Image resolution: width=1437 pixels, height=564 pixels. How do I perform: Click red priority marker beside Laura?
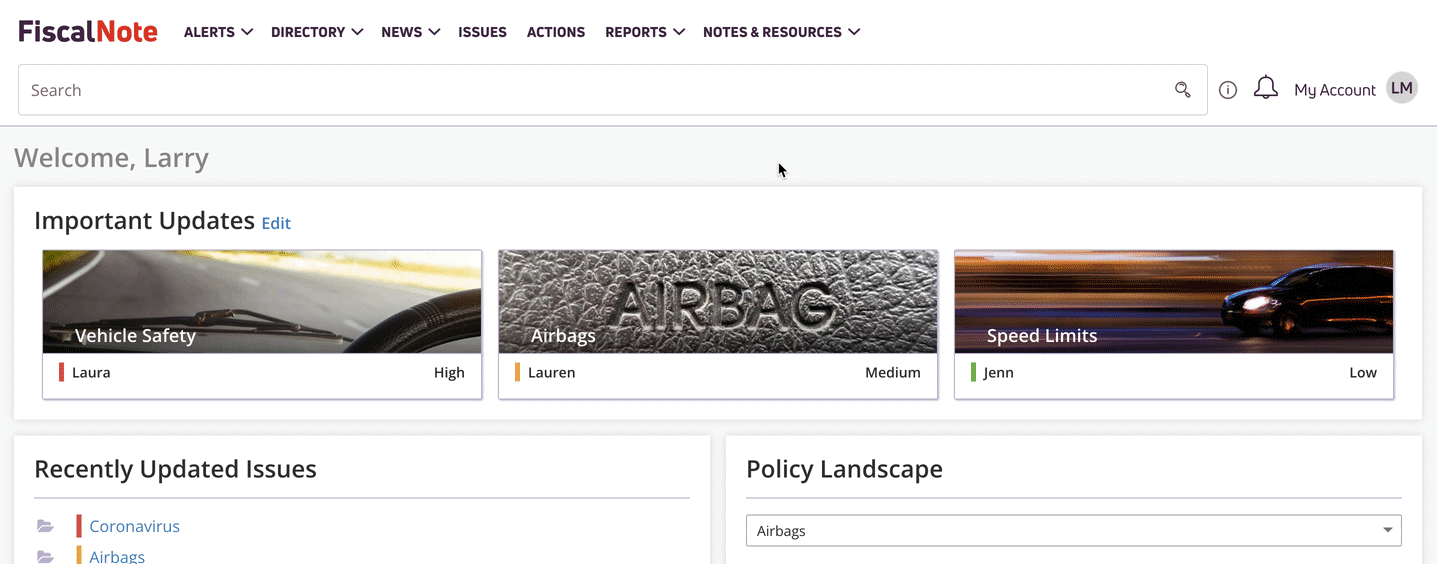coord(61,372)
